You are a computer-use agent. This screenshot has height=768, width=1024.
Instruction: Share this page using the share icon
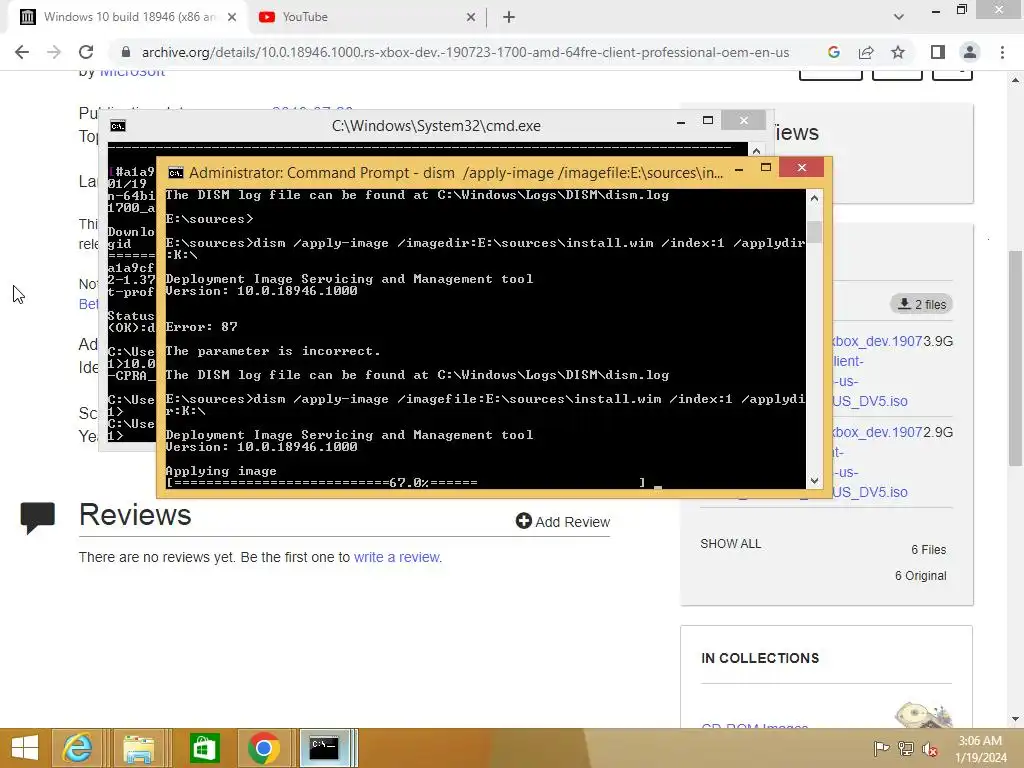coord(866,52)
